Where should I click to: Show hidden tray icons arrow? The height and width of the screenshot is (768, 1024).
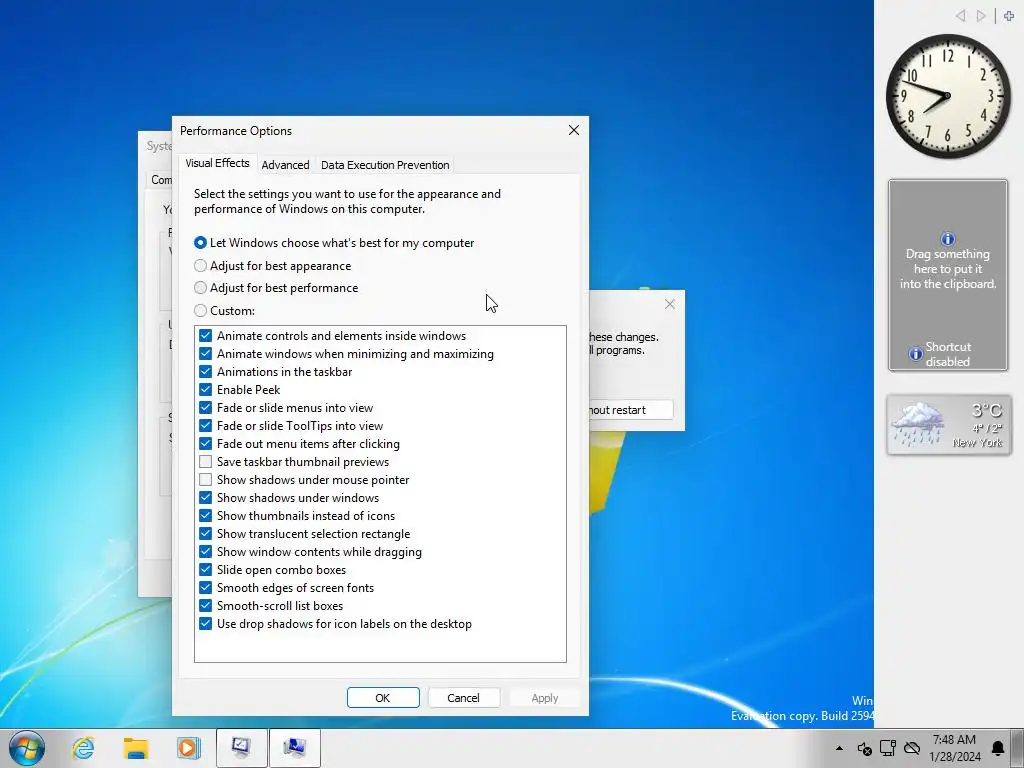839,748
